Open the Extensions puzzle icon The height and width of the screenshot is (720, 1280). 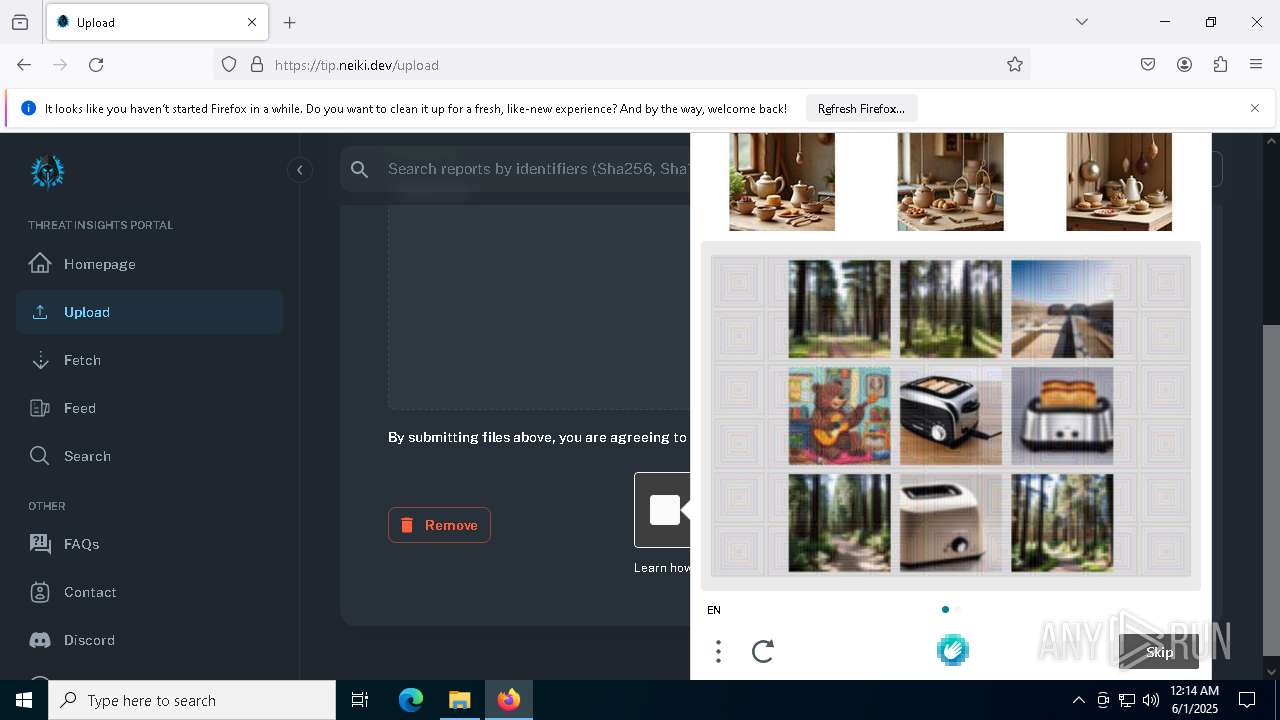1220,65
